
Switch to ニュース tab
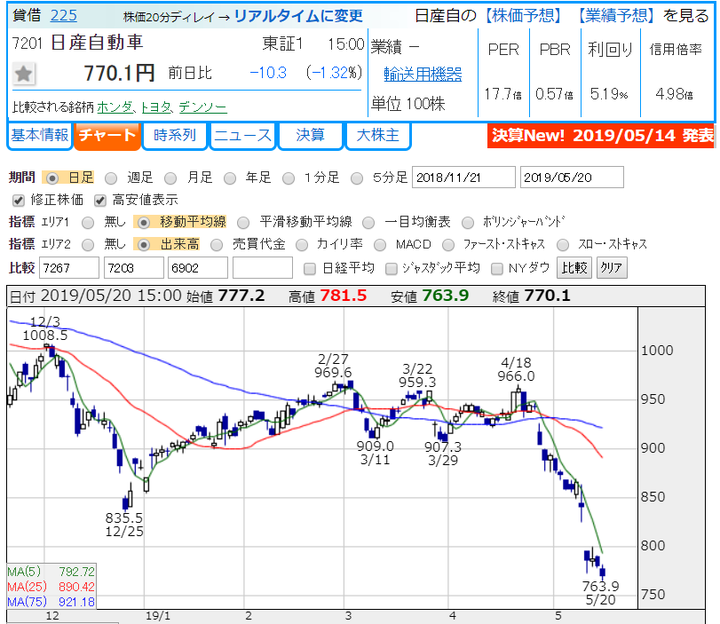coord(242,135)
